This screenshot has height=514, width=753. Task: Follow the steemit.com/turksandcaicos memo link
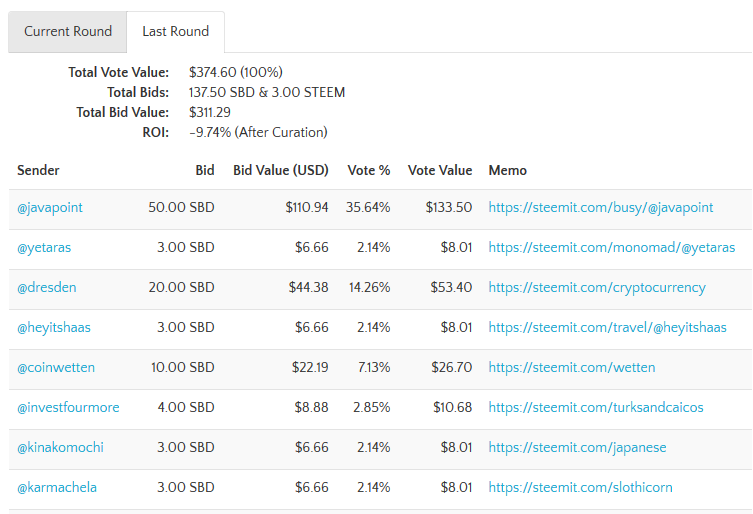click(x=596, y=408)
